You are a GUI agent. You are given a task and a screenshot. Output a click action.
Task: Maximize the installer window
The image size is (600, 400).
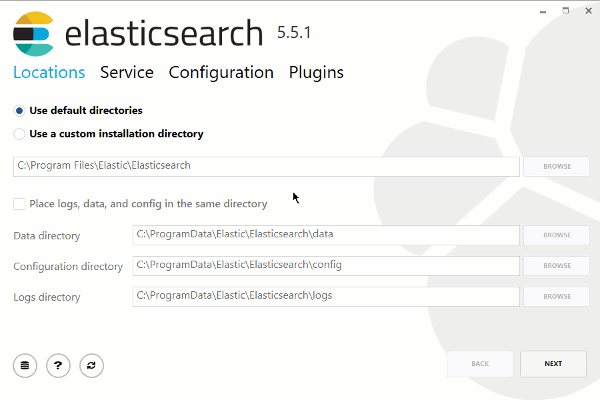click(x=566, y=11)
